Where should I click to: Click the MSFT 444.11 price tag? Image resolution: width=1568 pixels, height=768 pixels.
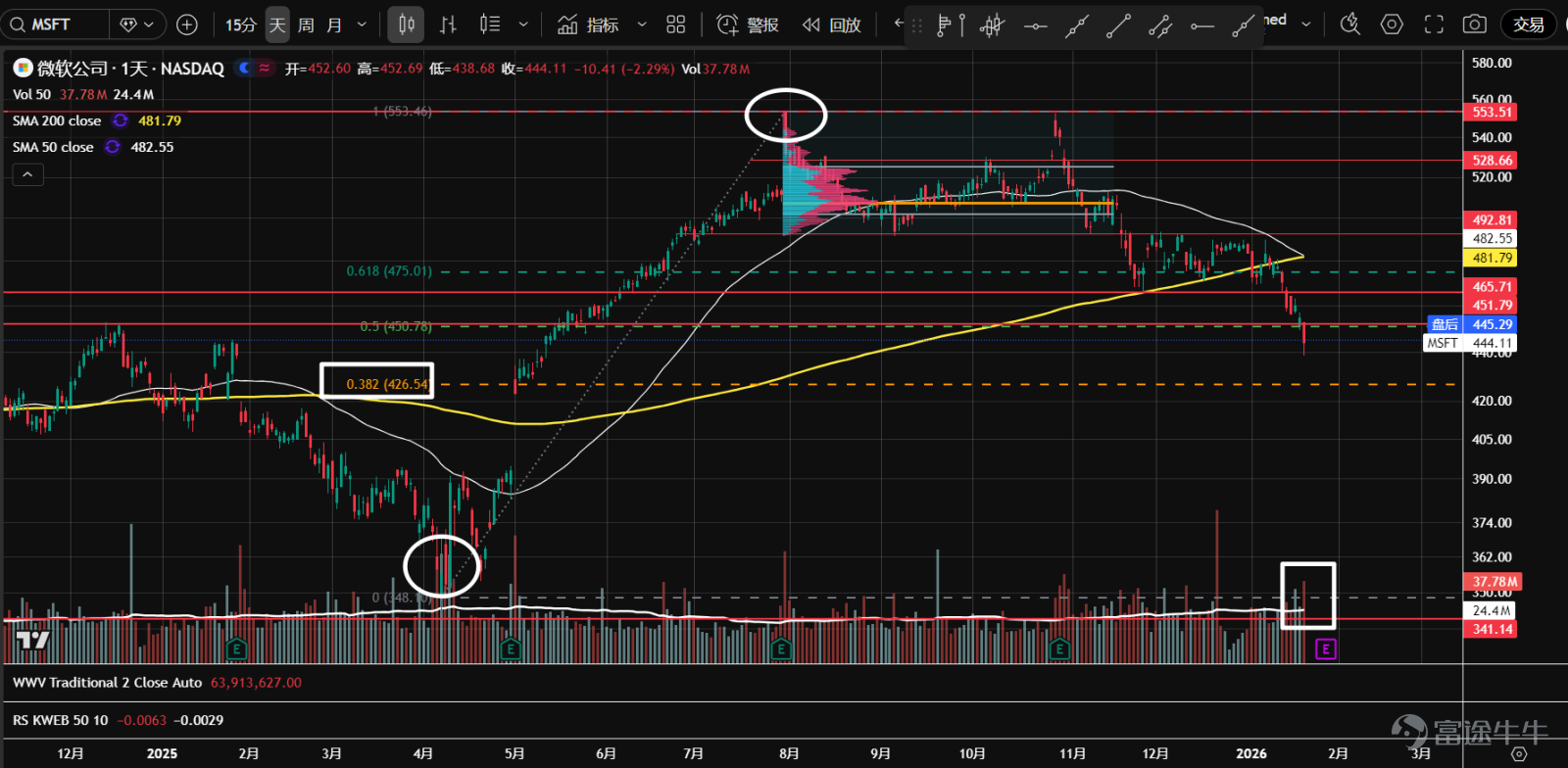[1470, 343]
